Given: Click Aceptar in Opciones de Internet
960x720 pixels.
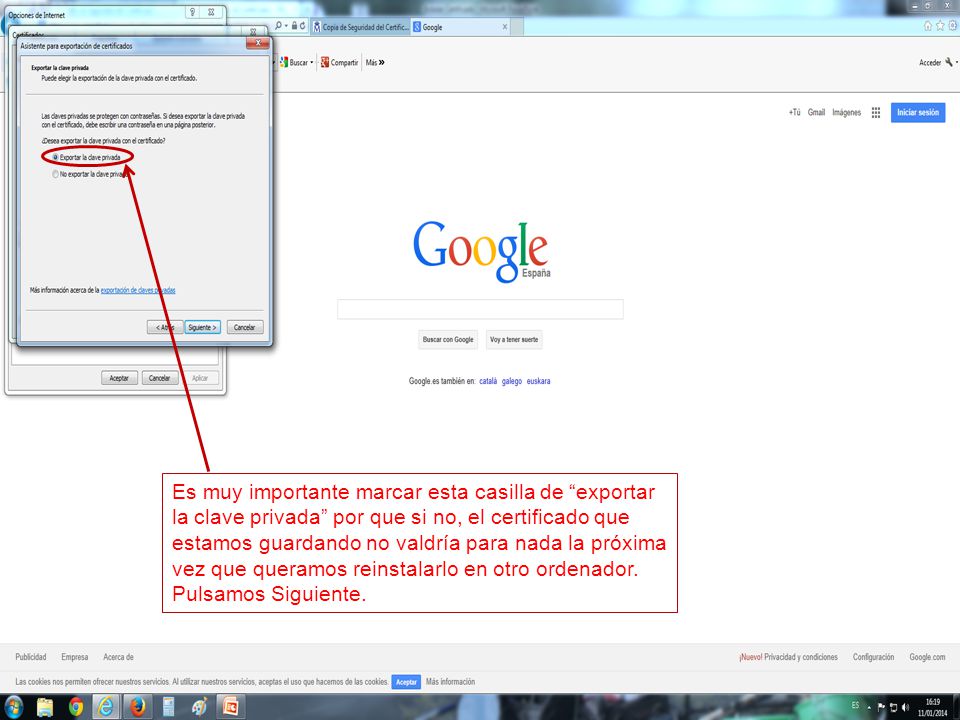Looking at the screenshot, I should point(119,378).
